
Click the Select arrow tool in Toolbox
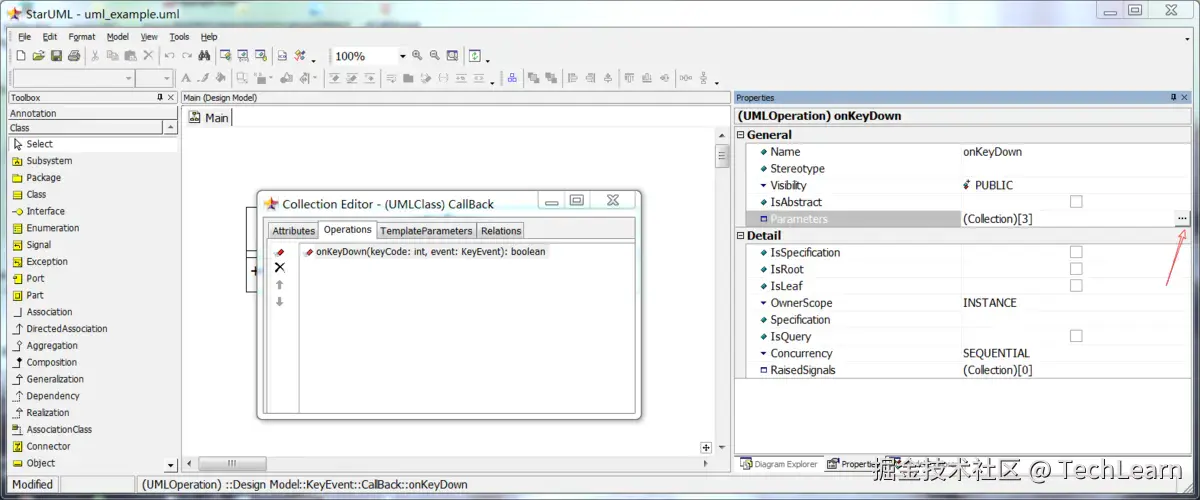39,144
